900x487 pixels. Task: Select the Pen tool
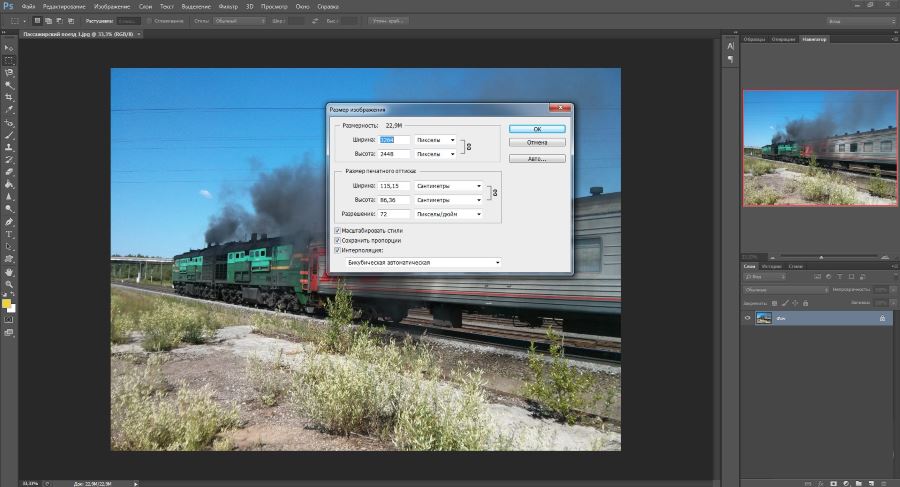(x=9, y=222)
